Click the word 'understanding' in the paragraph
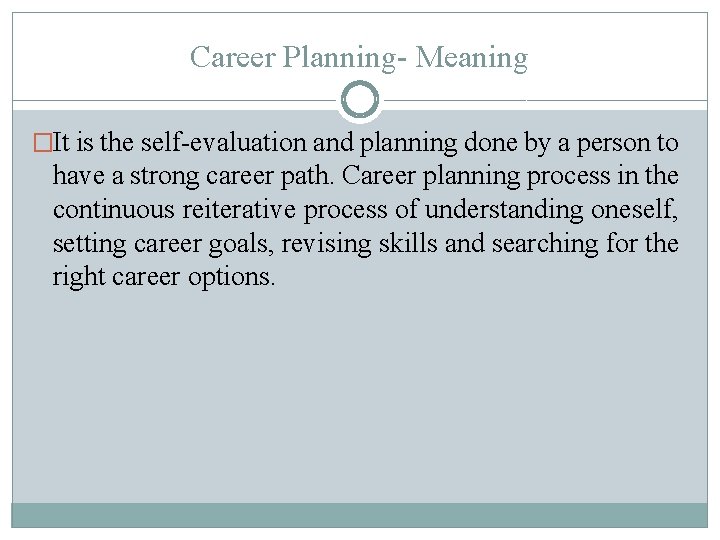 pyautogui.click(x=504, y=210)
